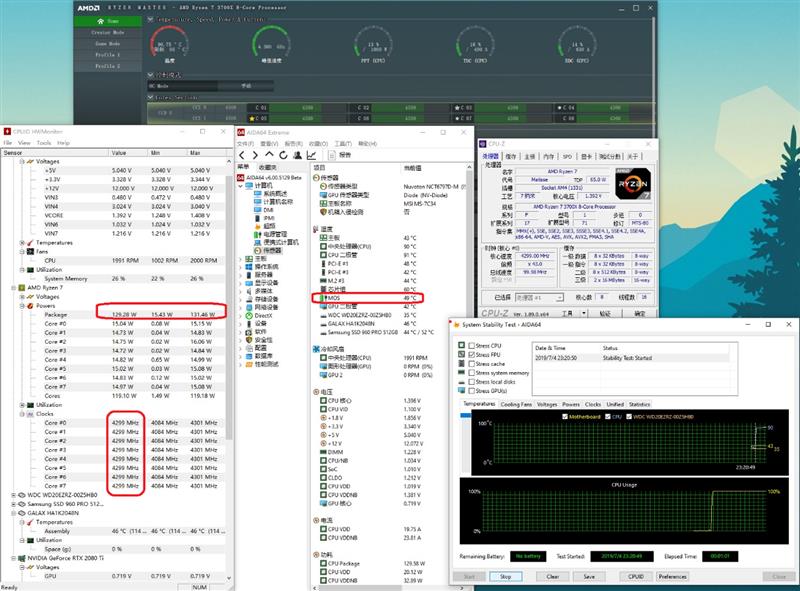
Task: Uncheck the Stress FPU checkbox
Action: pos(472,352)
